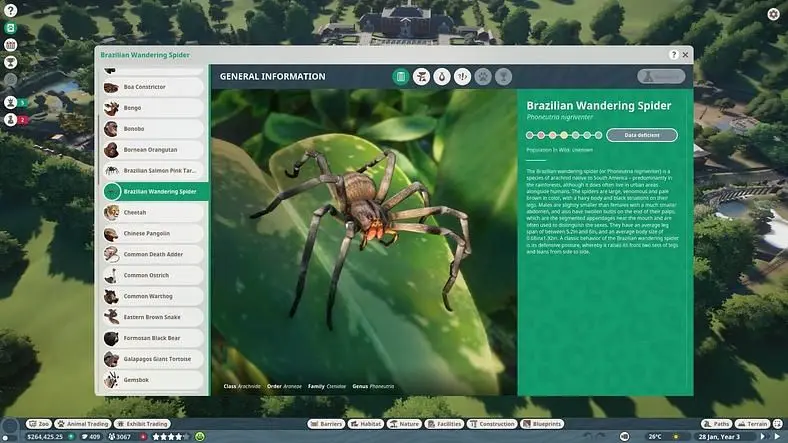This screenshot has width=788, height=443.
Task: Click the green smiley happiness icon
Action: tap(200, 437)
